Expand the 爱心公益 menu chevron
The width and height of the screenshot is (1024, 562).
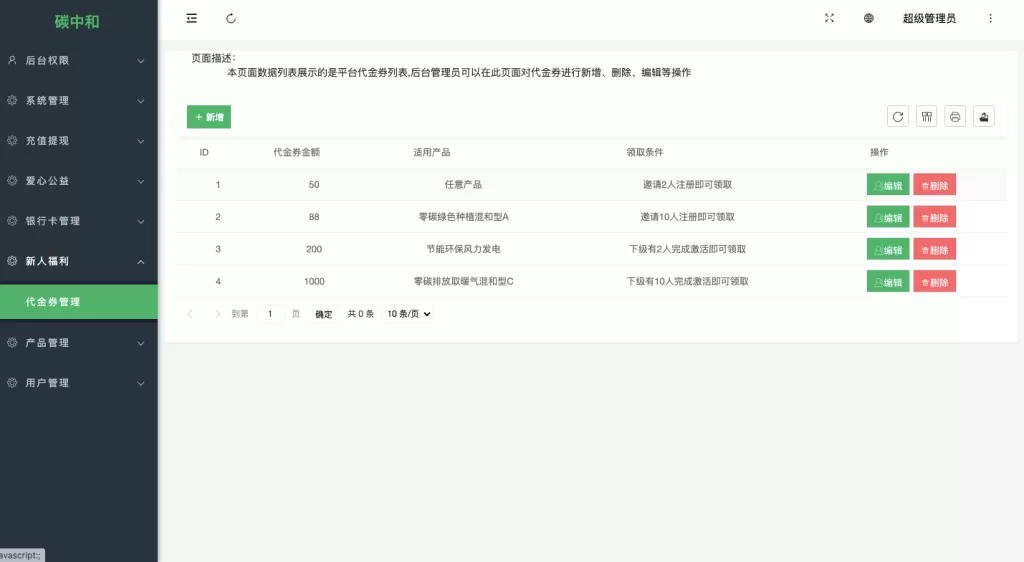click(140, 181)
